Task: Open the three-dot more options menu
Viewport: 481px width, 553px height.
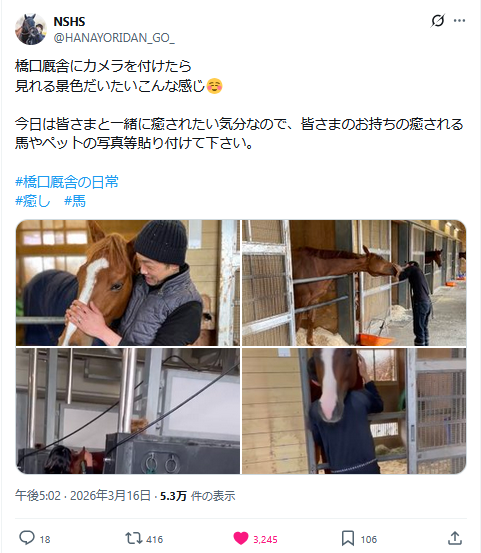Action: pyautogui.click(x=459, y=20)
